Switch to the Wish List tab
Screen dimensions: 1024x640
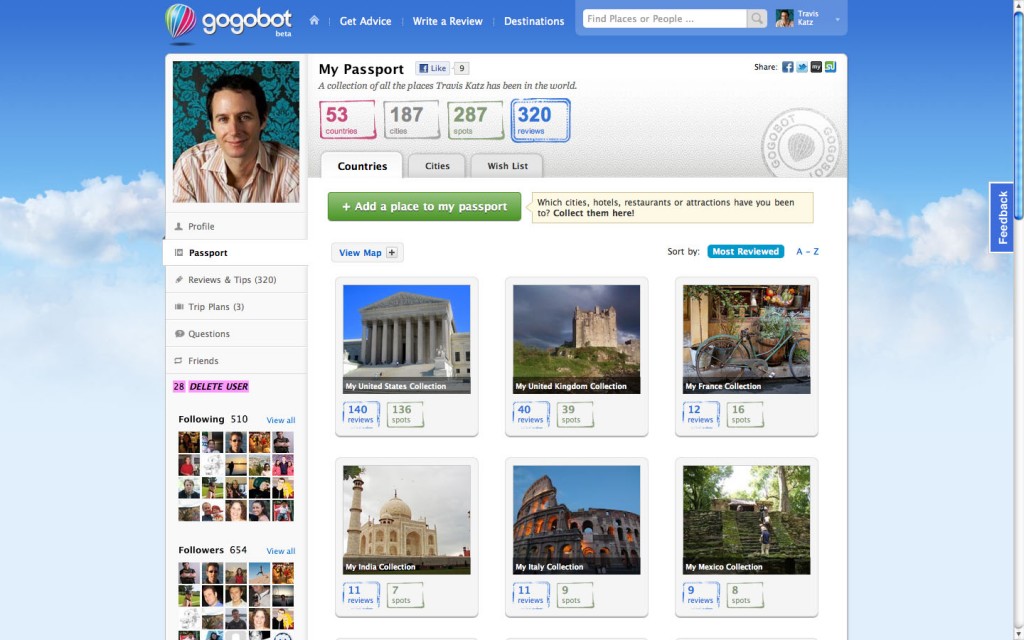507,166
